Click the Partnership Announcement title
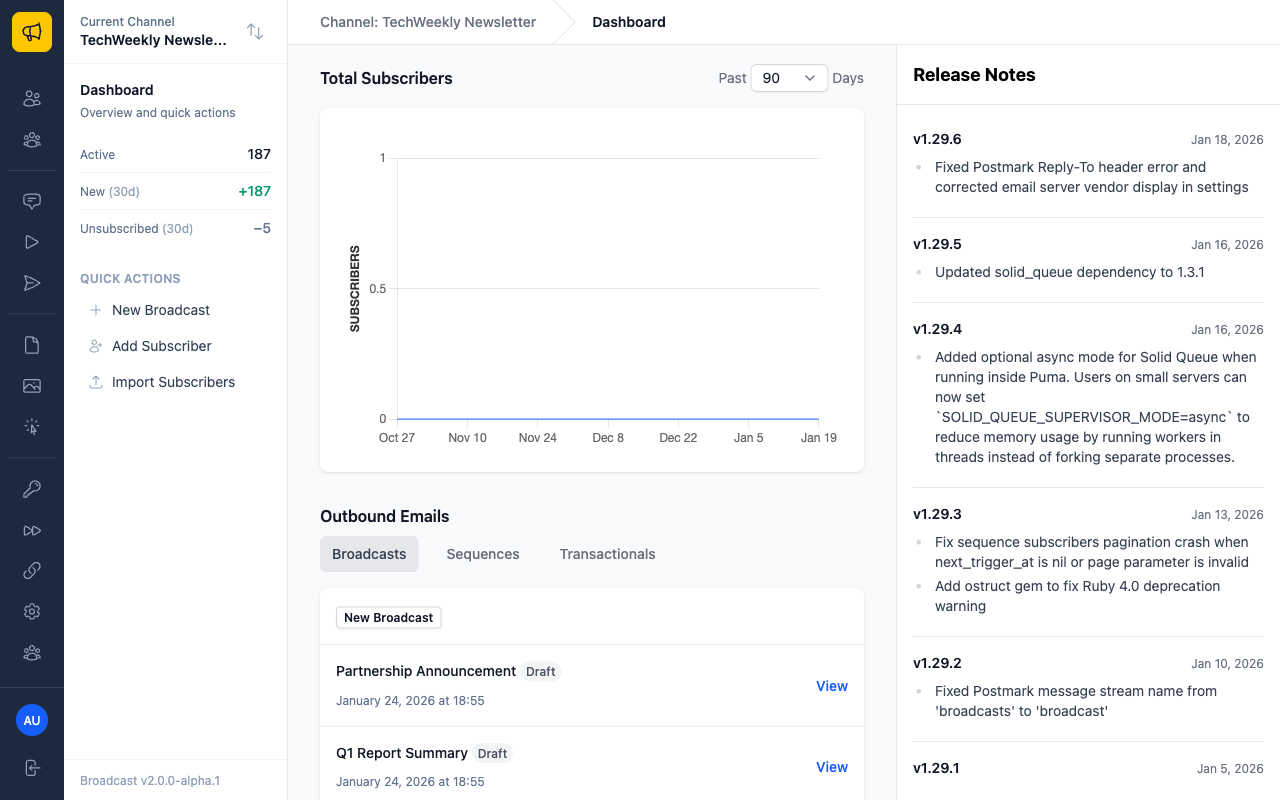The width and height of the screenshot is (1280, 800). point(426,671)
